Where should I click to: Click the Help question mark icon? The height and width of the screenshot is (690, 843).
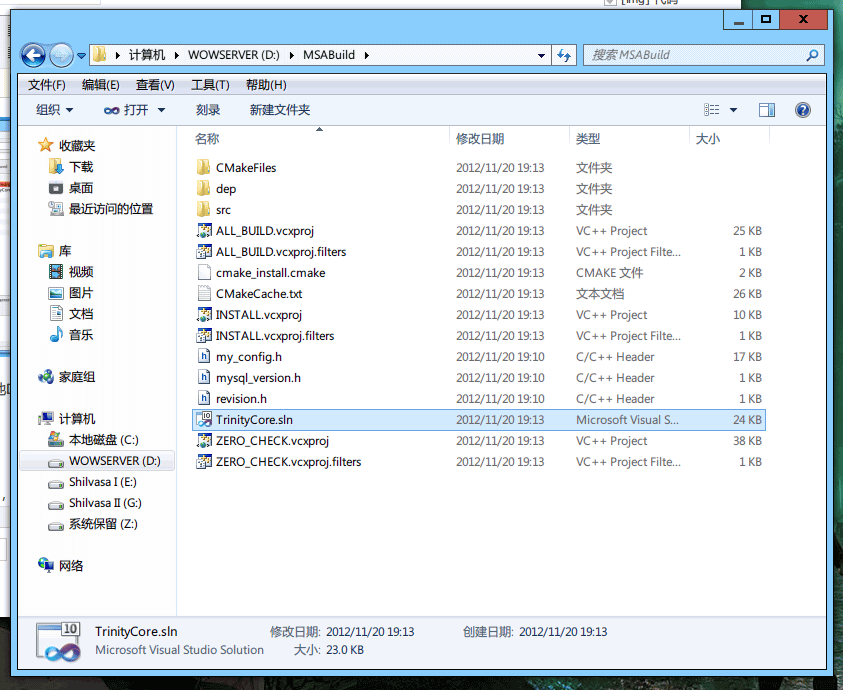[802, 110]
